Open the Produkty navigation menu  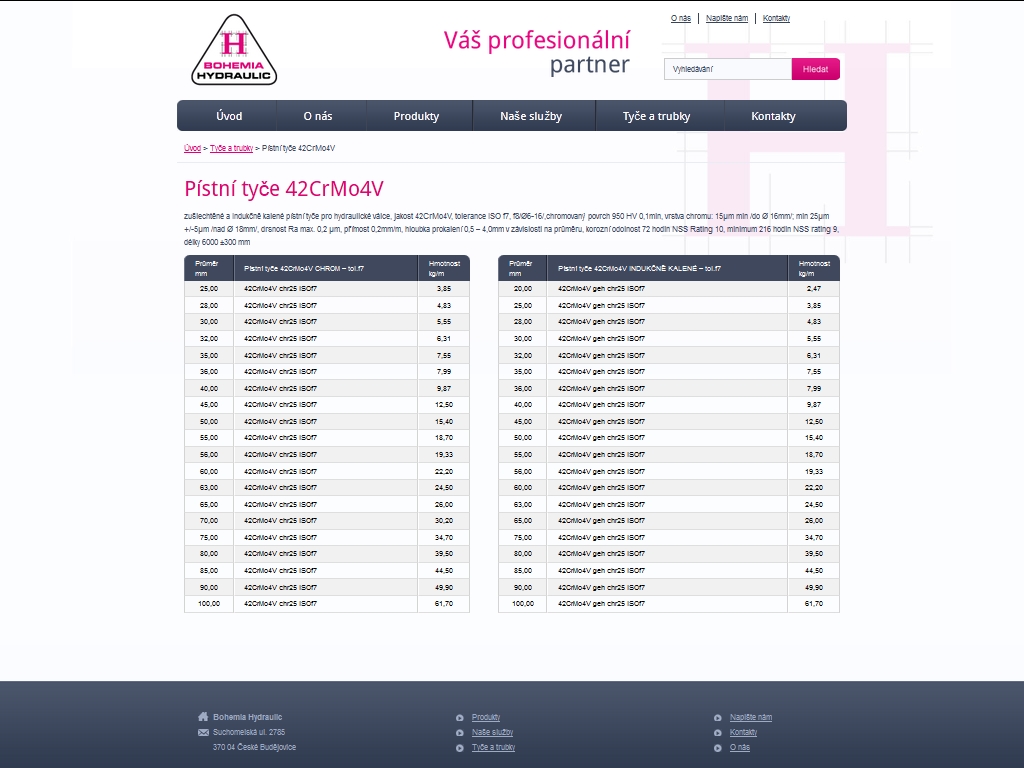[x=416, y=116]
